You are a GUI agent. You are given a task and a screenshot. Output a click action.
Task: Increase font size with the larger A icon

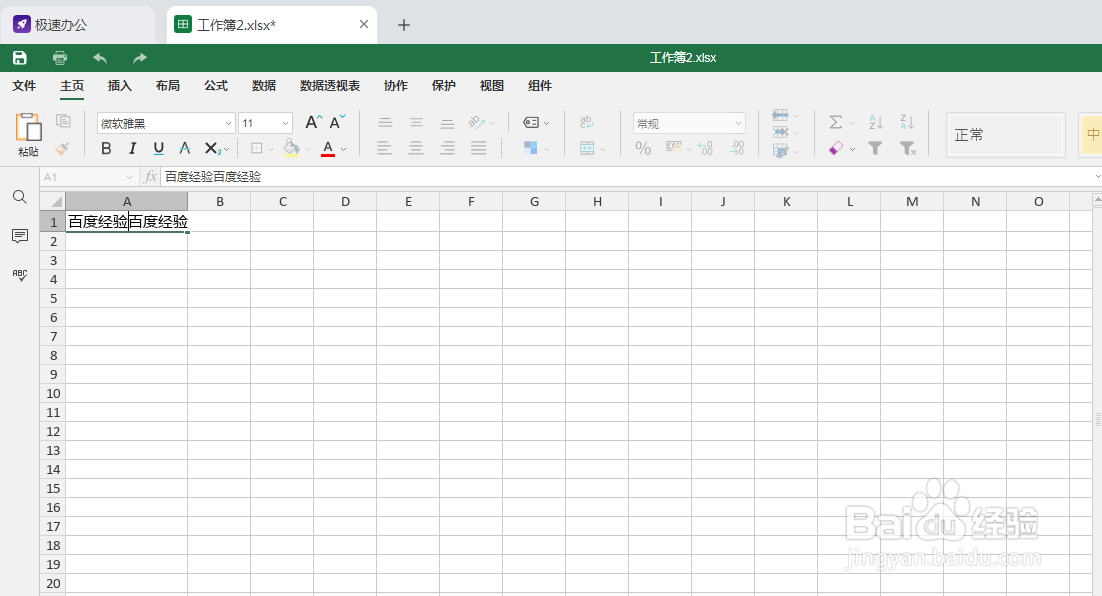click(313, 122)
